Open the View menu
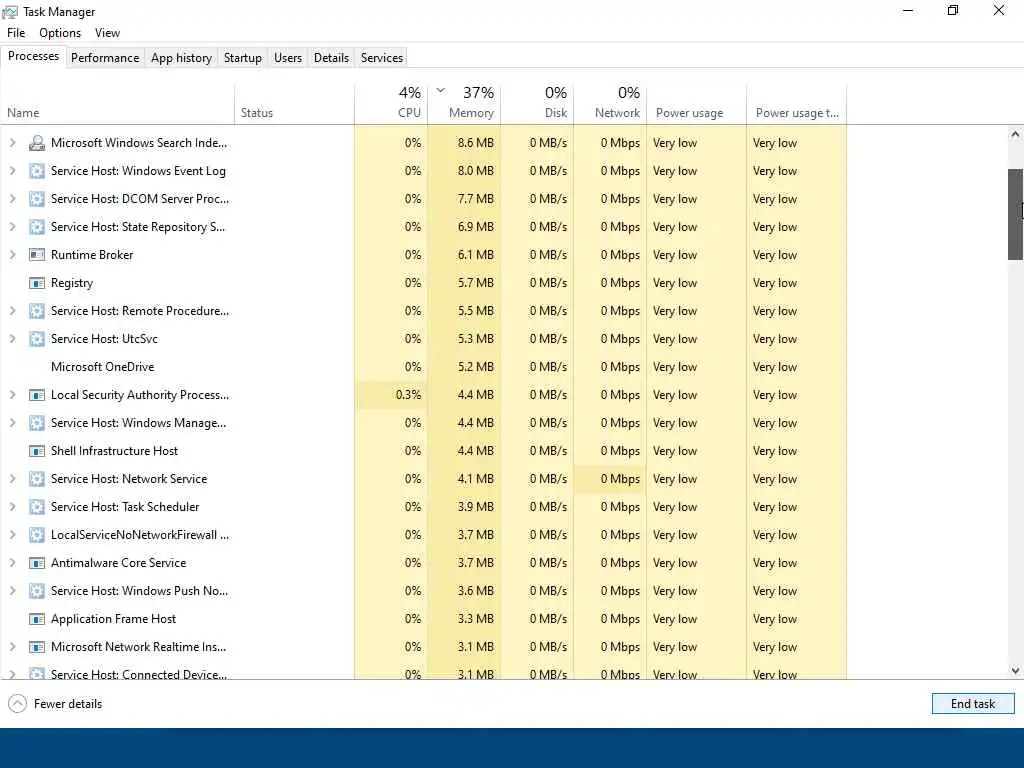The image size is (1024, 768). 107,33
